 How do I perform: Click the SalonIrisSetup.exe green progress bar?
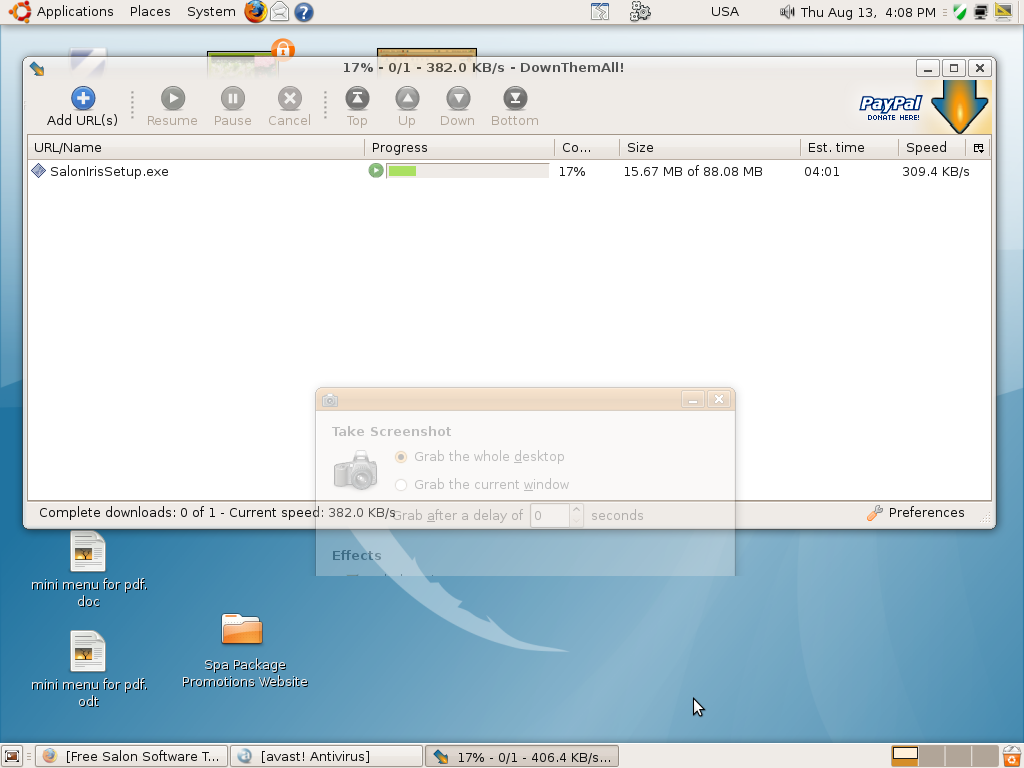point(468,171)
